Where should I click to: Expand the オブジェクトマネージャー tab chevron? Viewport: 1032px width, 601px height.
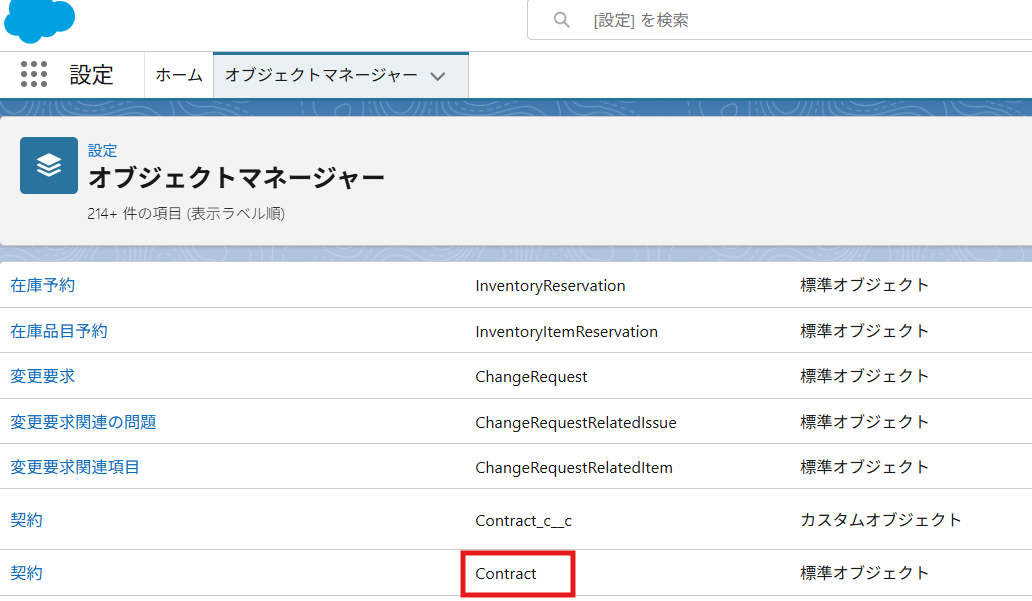[x=437, y=76]
